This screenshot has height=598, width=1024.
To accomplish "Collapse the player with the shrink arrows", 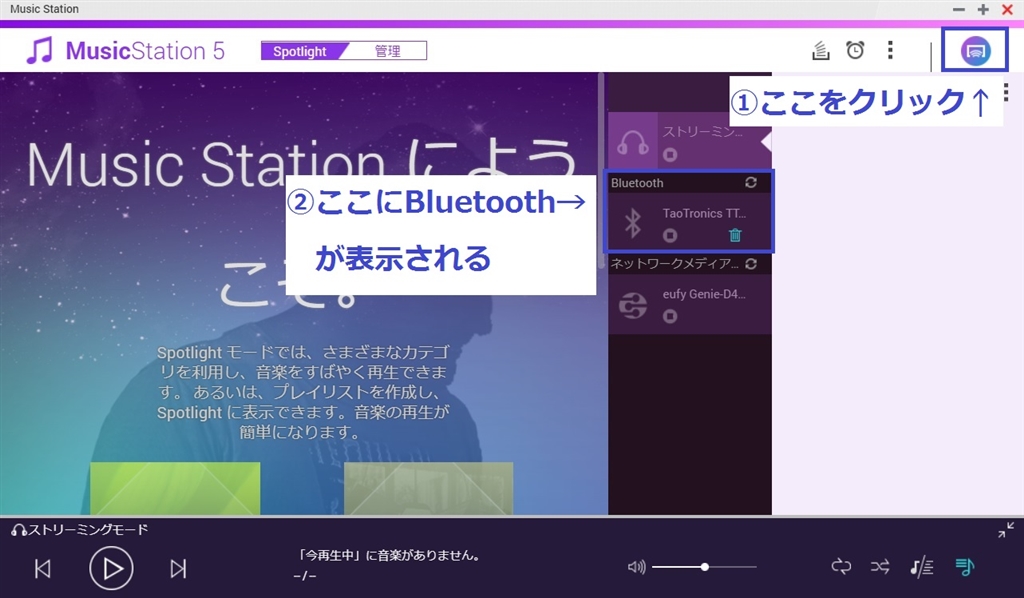I will 1006,530.
